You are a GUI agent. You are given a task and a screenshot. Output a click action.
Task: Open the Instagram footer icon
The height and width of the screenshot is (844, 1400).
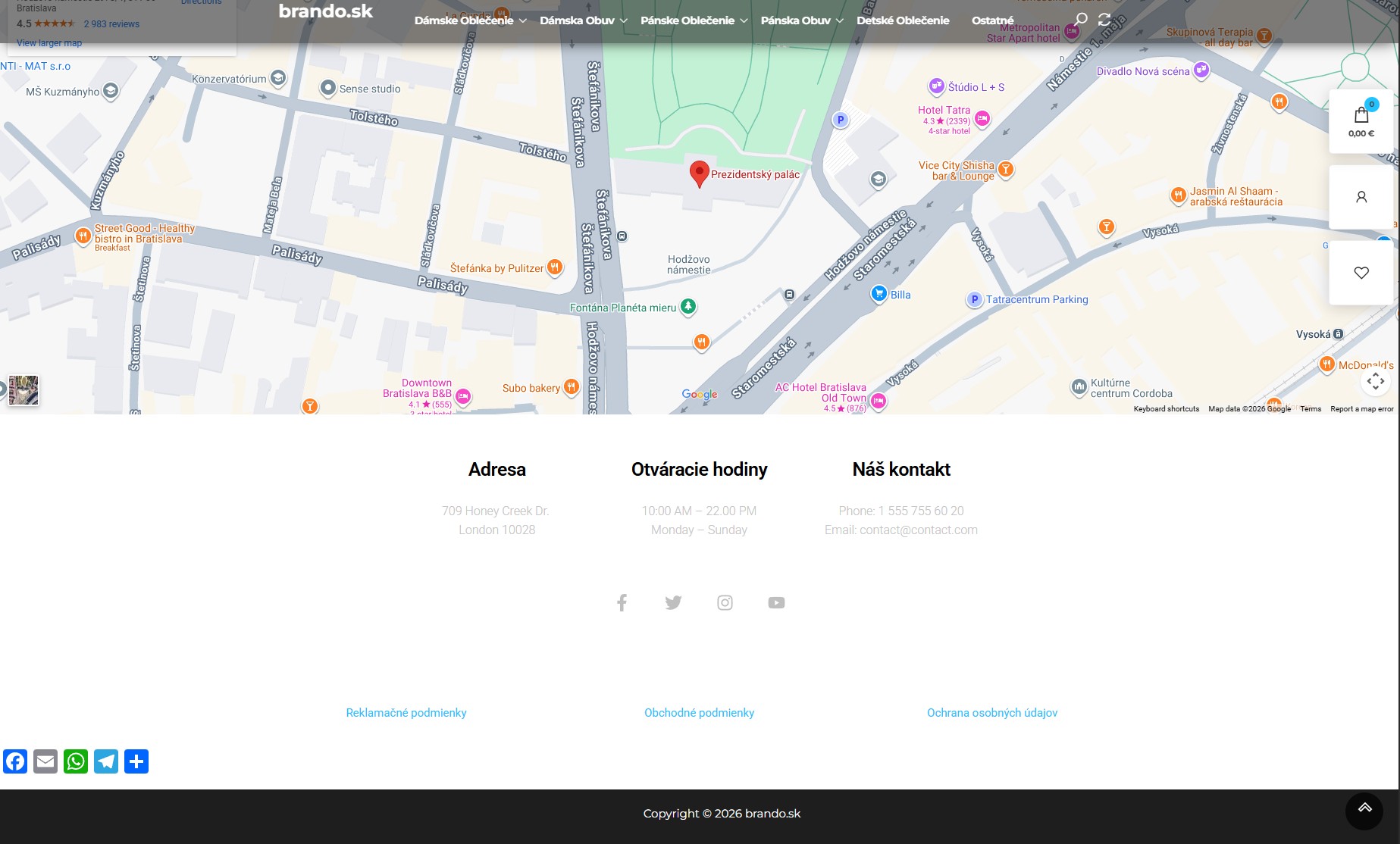(x=725, y=602)
